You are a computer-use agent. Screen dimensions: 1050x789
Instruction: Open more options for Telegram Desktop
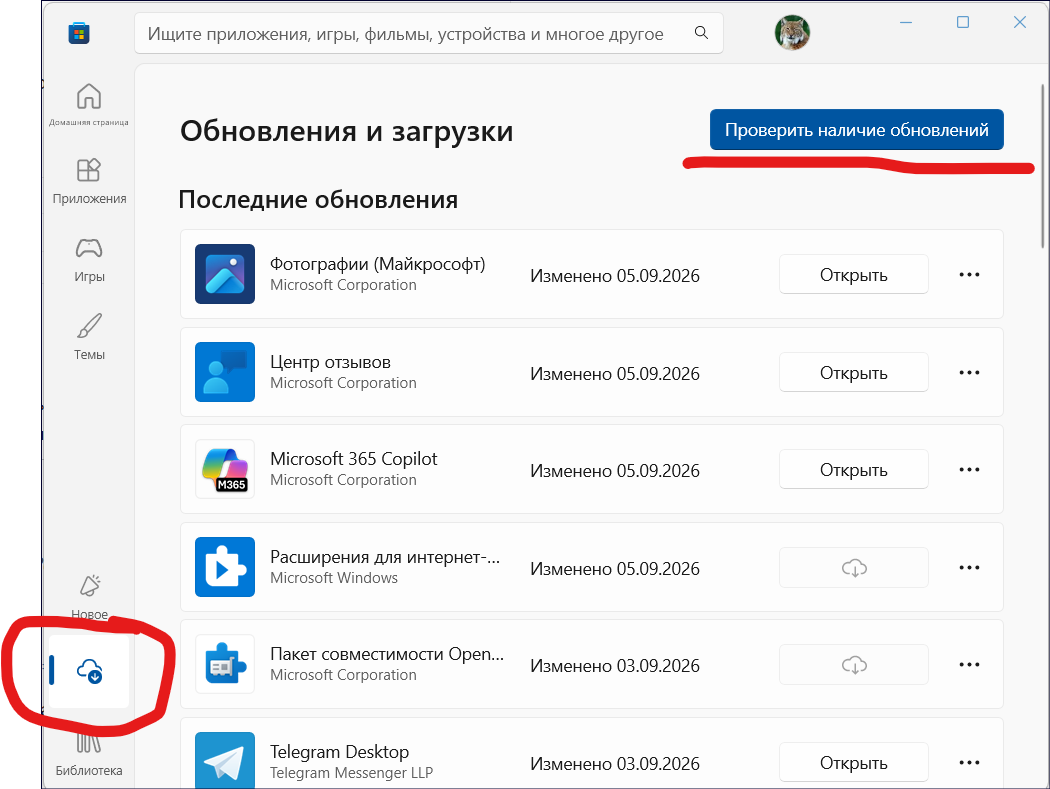(969, 762)
